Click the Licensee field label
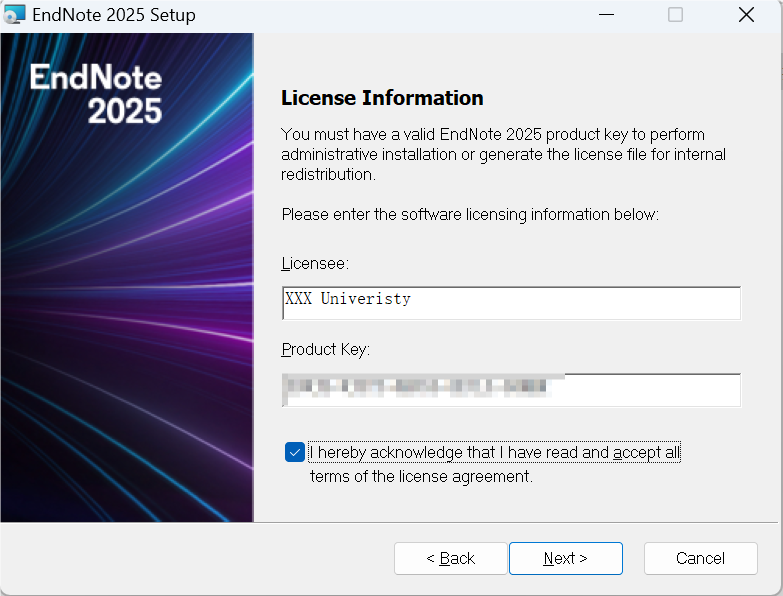783x596 pixels. [314, 263]
